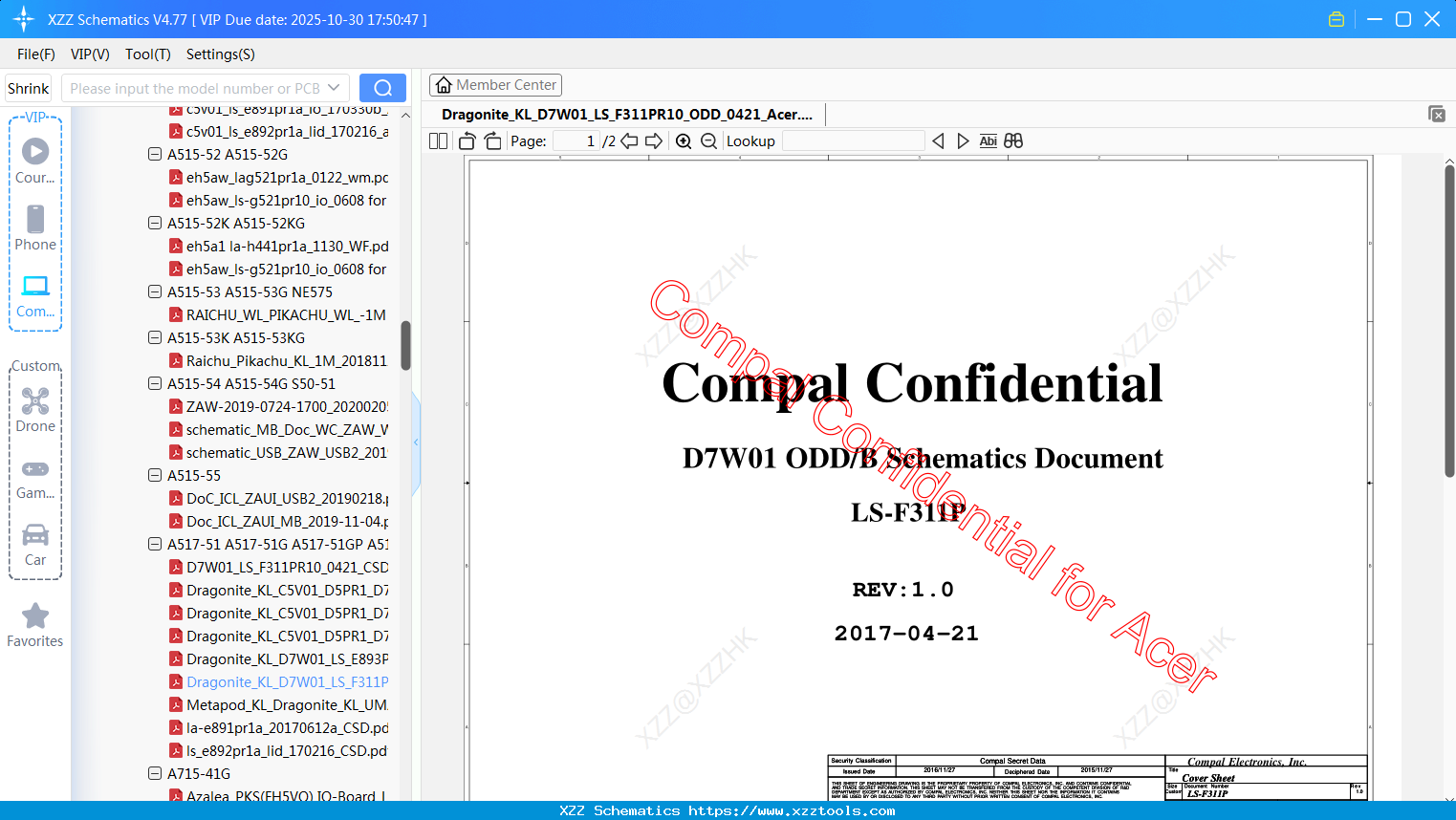Find previous lookup result triangle
The image size is (1456, 820).
[x=939, y=141]
